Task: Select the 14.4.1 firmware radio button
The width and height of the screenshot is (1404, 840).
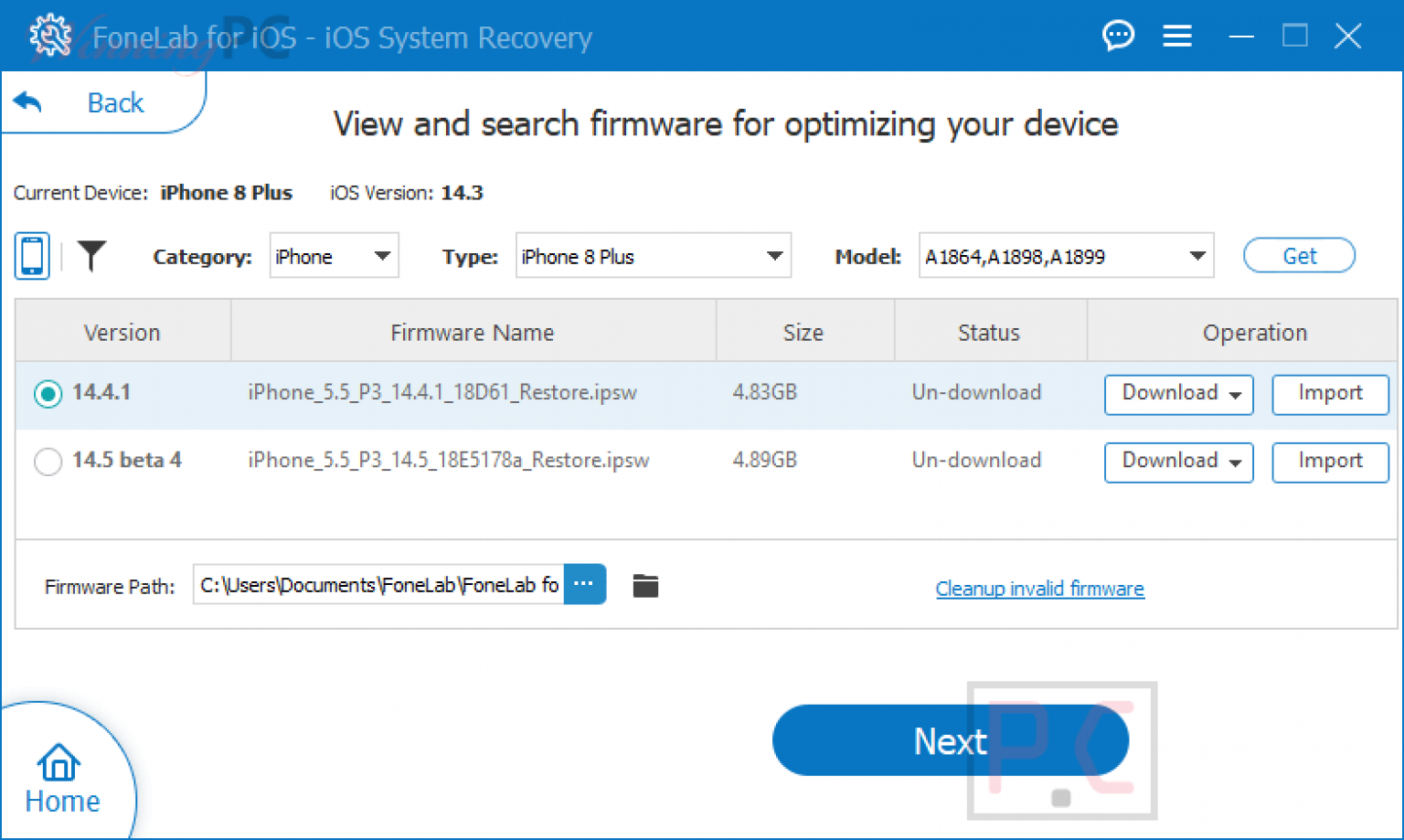Action: [x=48, y=393]
